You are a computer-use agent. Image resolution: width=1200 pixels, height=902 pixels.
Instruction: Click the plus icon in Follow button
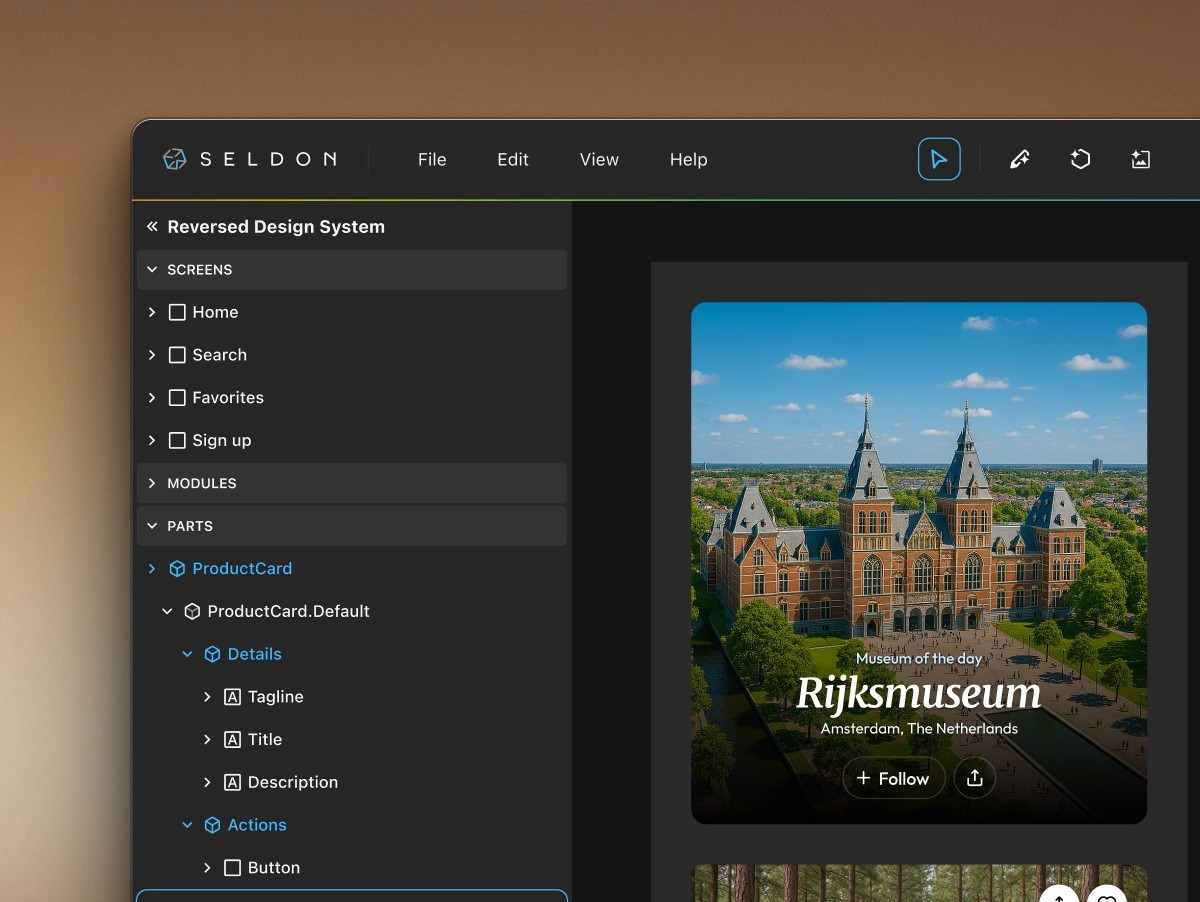864,778
